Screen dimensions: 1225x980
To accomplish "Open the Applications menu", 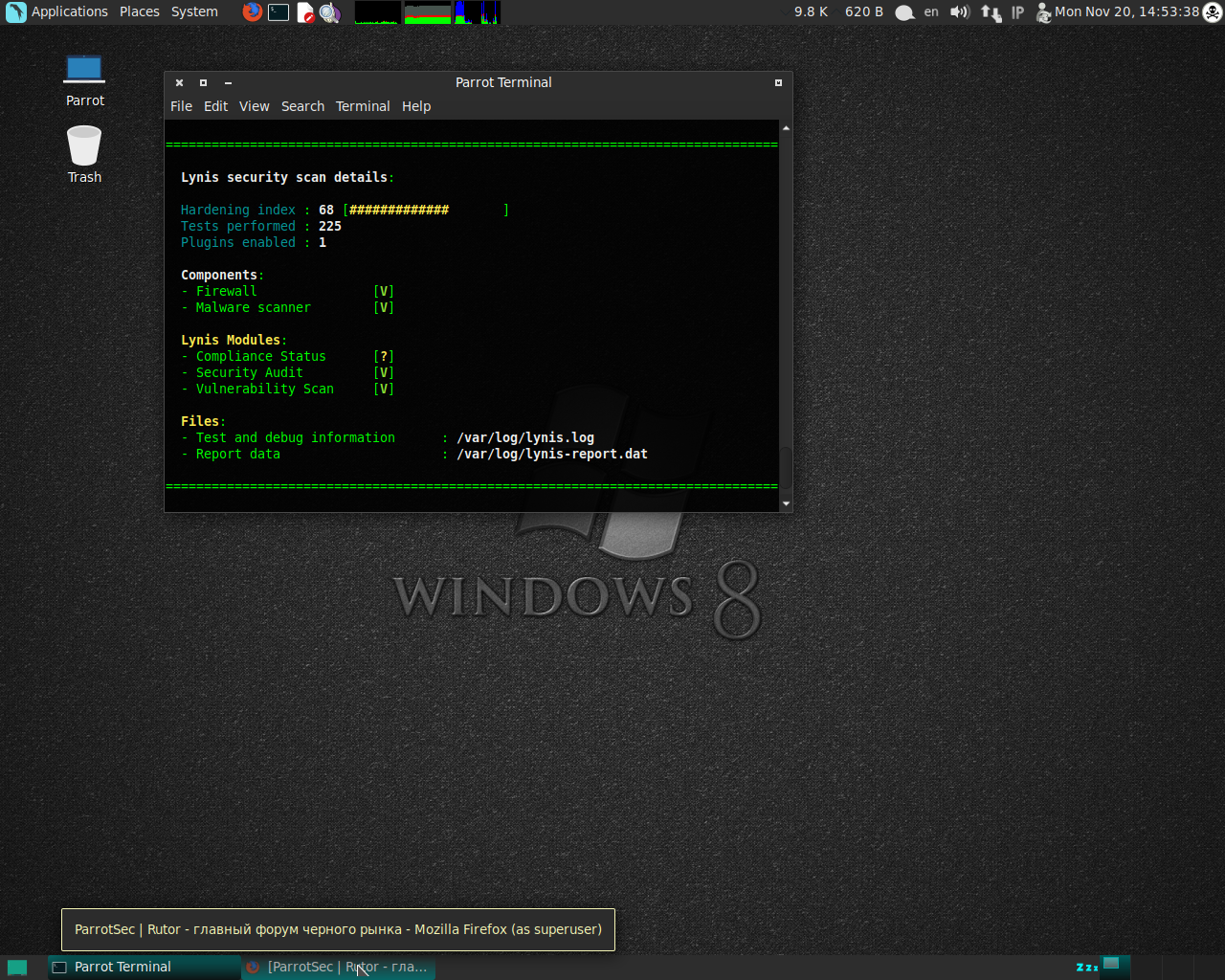I will 70,11.
